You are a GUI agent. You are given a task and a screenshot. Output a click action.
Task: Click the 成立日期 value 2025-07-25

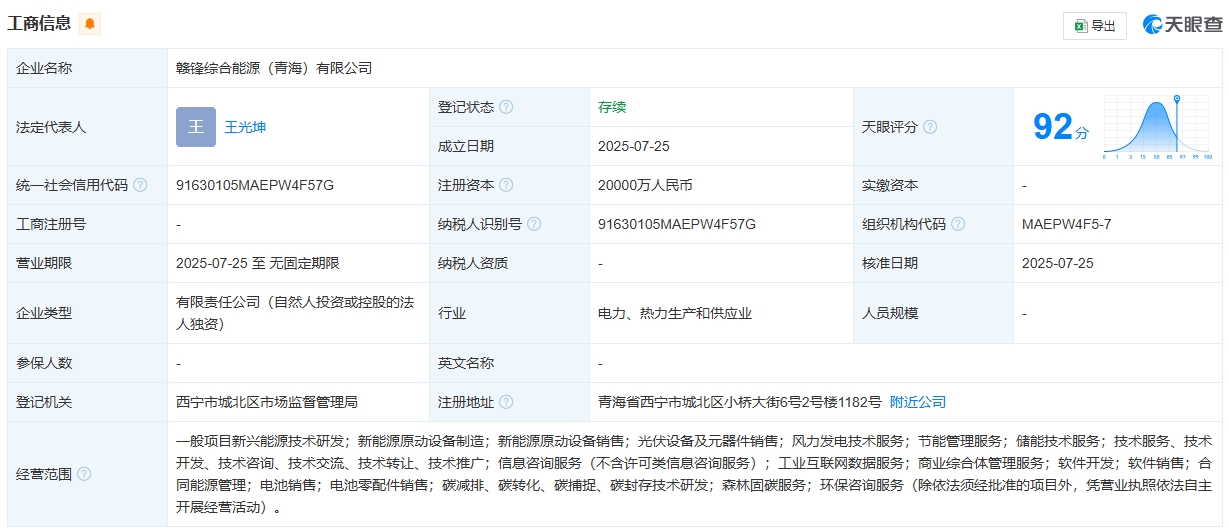coord(634,146)
